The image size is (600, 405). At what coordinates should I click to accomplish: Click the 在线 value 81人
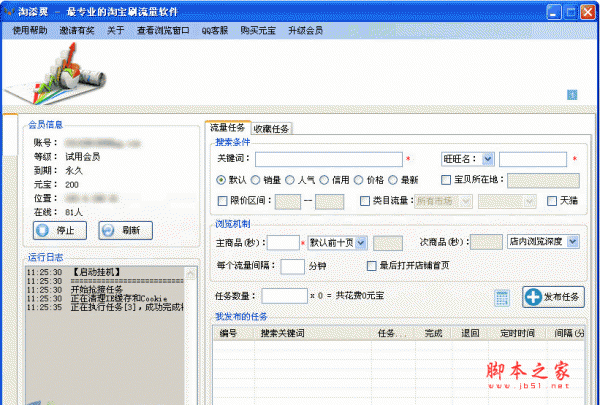point(73,212)
